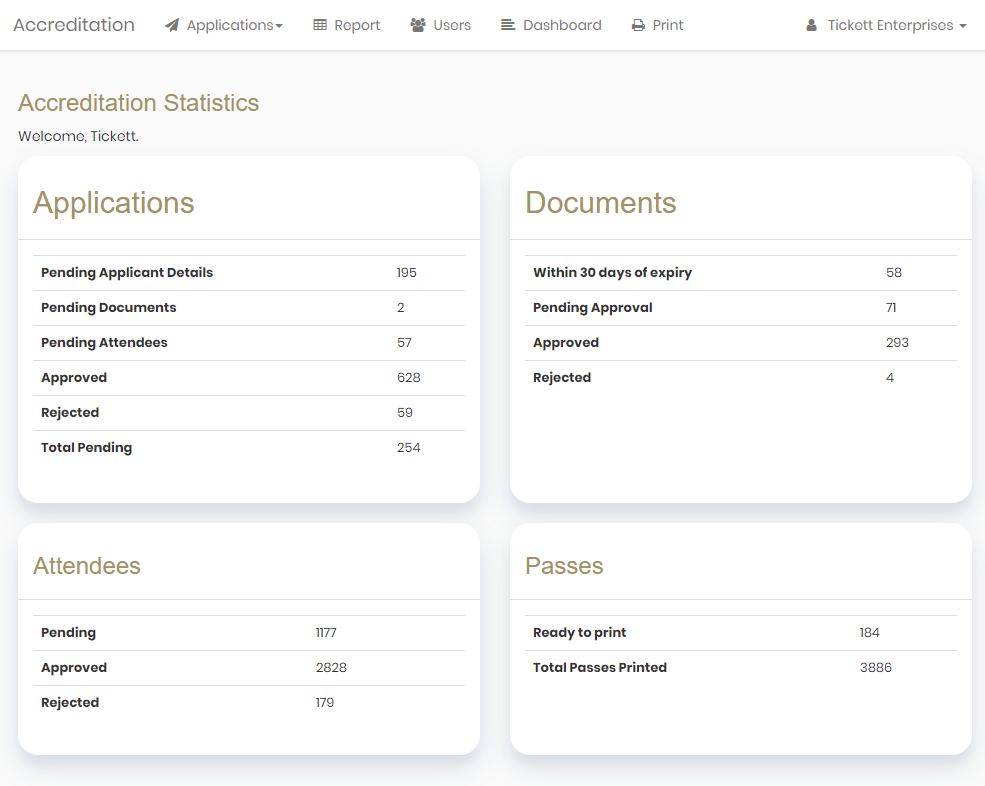Click the Accreditation Statistics heading

[x=138, y=103]
